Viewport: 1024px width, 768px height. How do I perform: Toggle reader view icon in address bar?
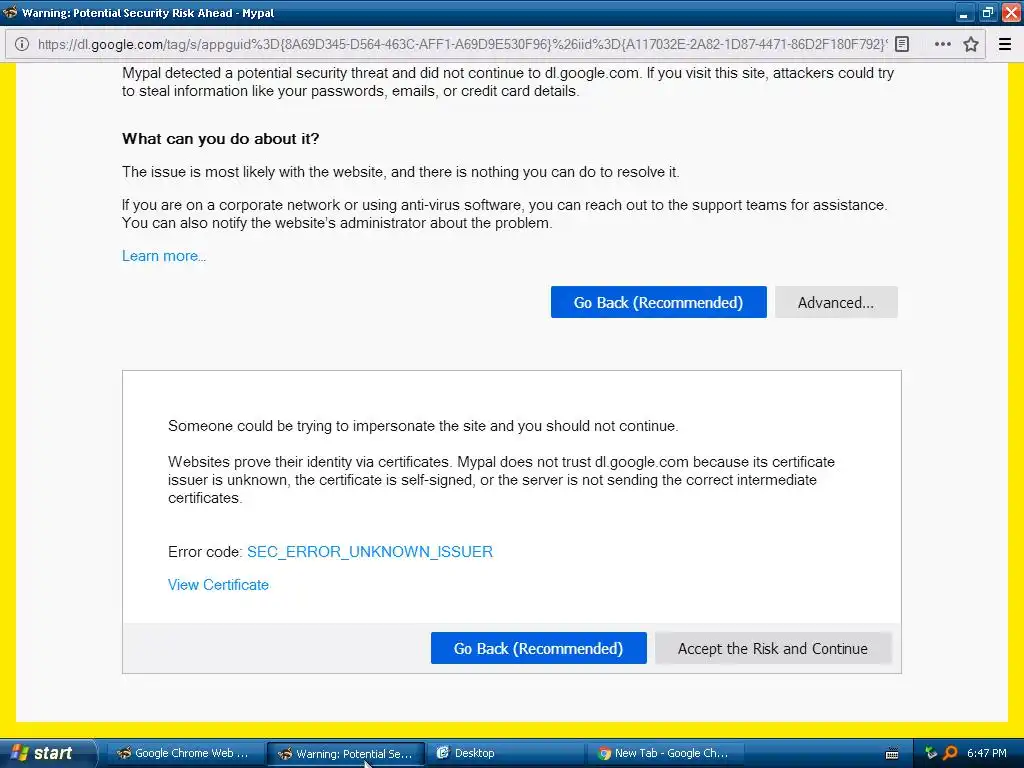click(902, 44)
